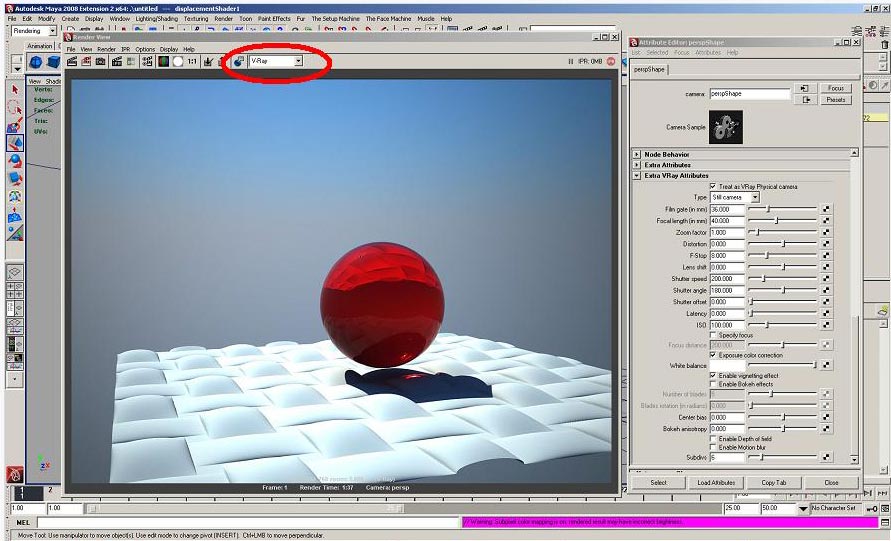Click the Presets button
The image size is (891, 541).
[x=835, y=100]
